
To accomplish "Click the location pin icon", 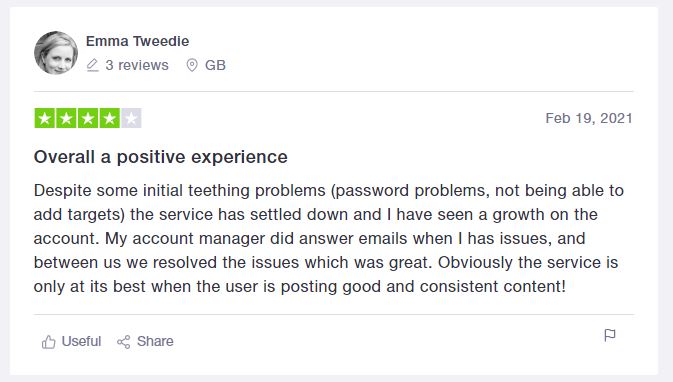I will (192, 65).
